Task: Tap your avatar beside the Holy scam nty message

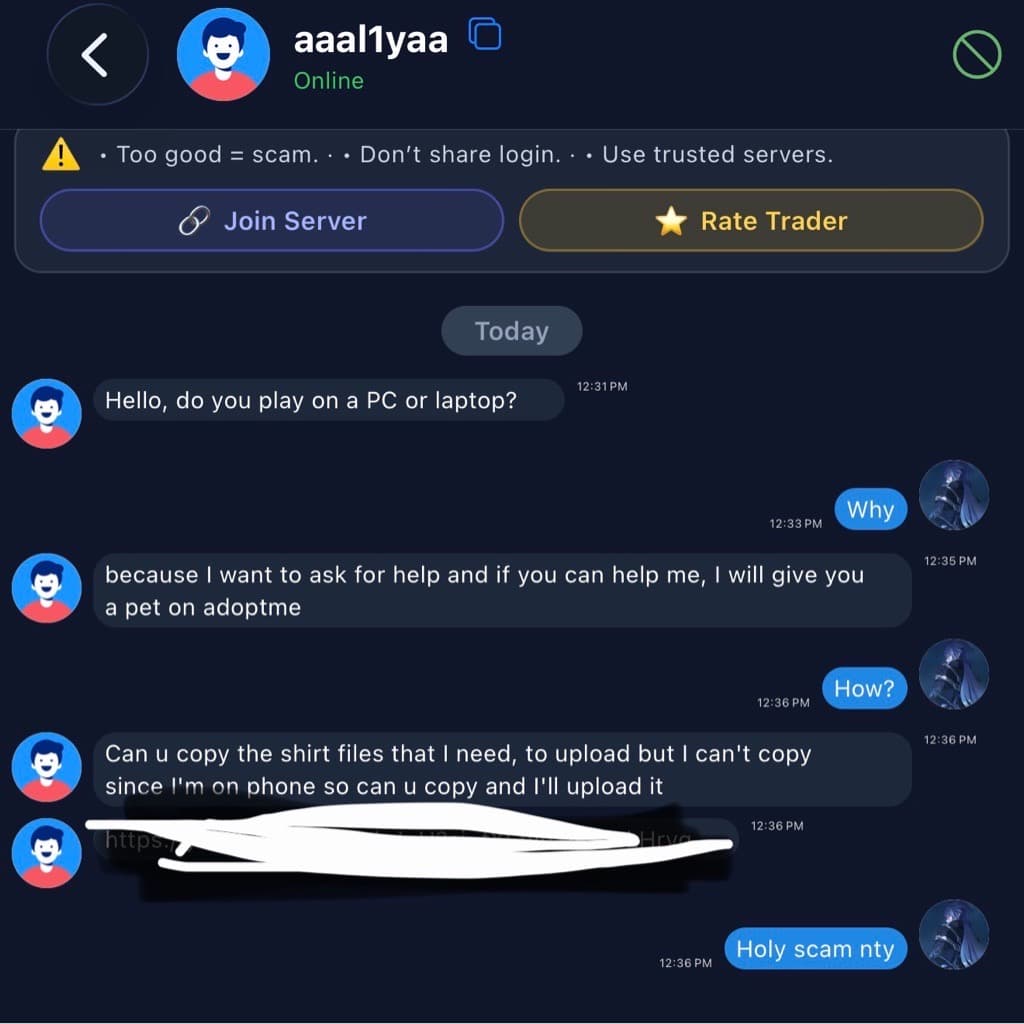Action: [x=953, y=935]
